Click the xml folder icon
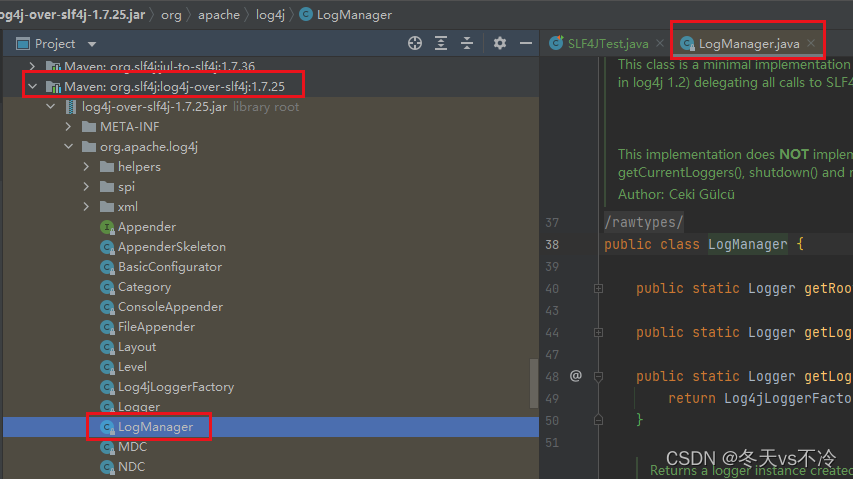Image resolution: width=853 pixels, height=479 pixels. click(x=107, y=207)
